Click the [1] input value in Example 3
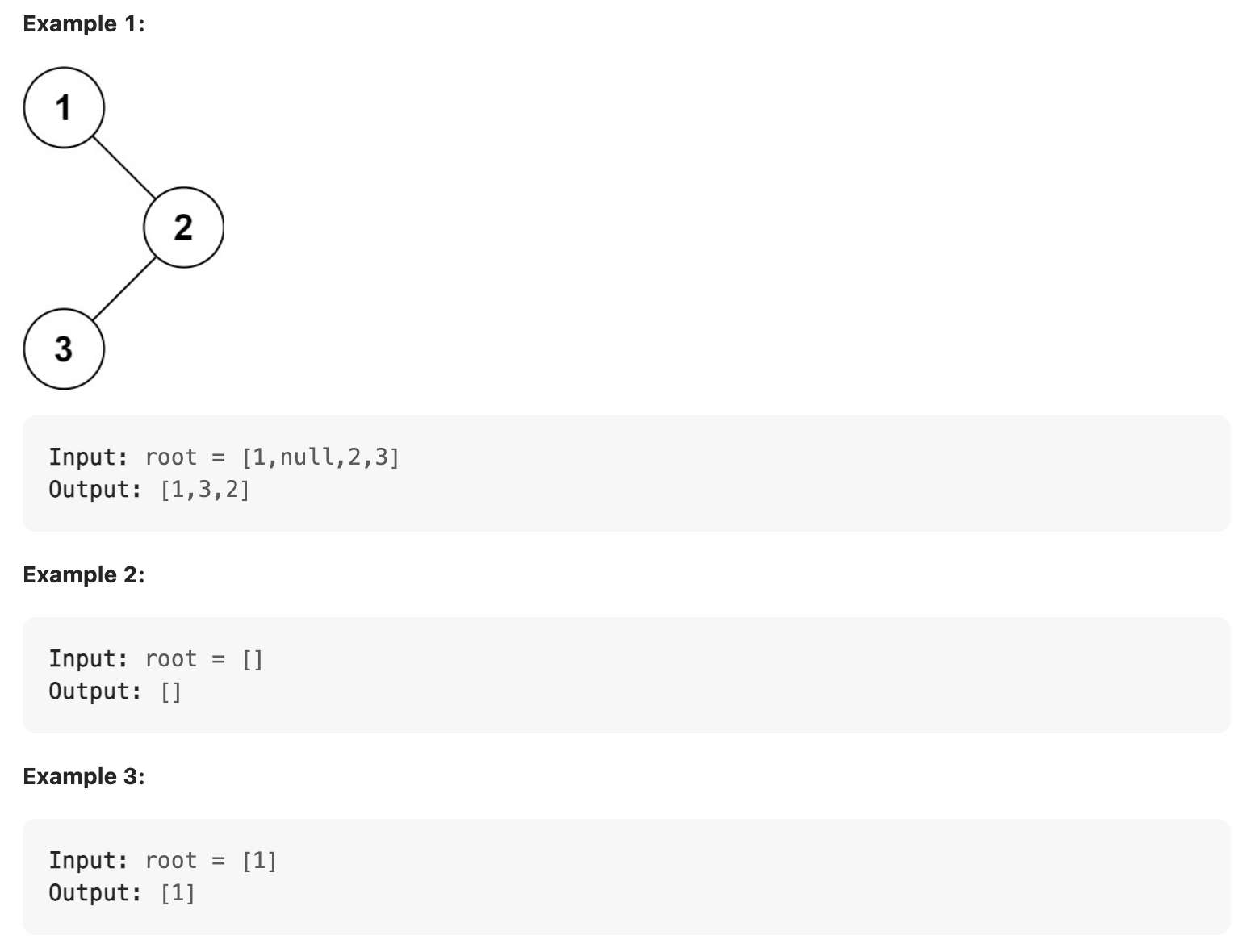1243x952 pixels. [x=259, y=861]
